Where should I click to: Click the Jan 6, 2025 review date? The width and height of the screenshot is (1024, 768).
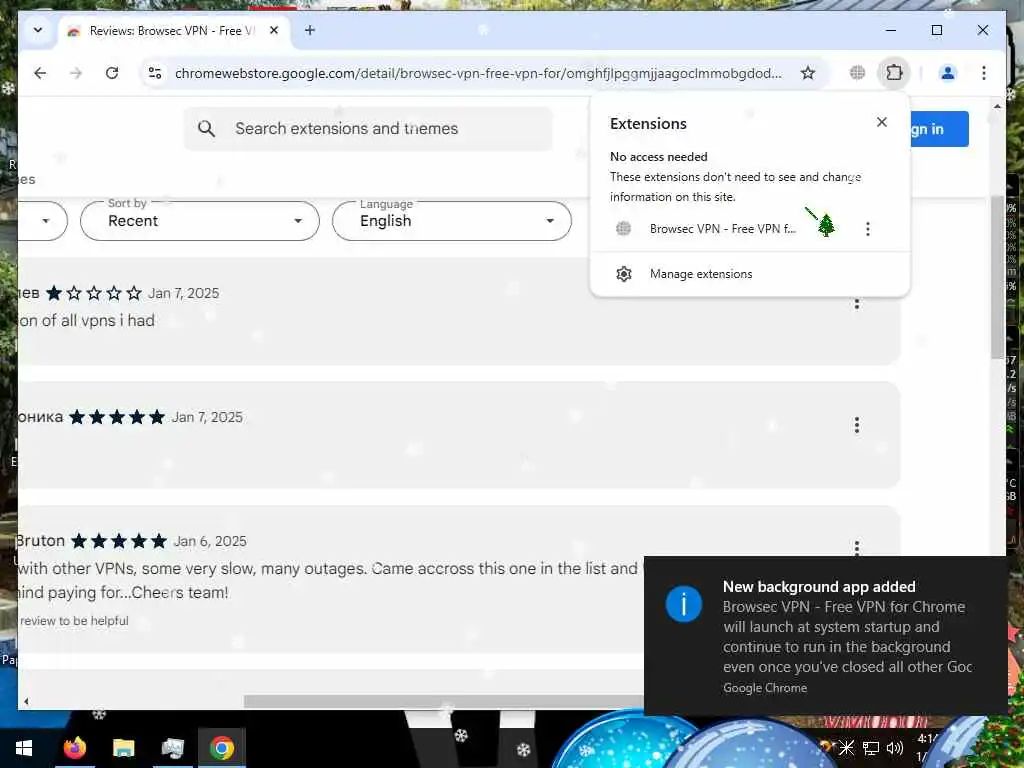210,541
